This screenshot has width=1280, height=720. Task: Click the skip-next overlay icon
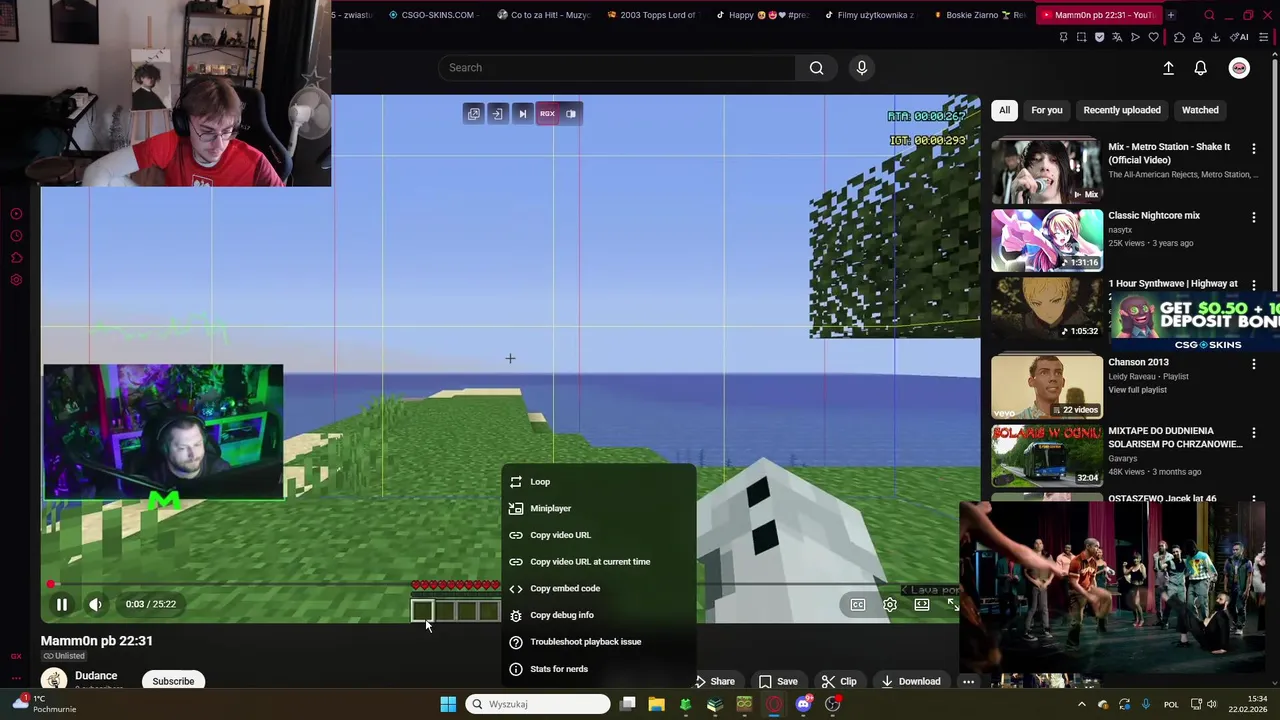coord(522,114)
